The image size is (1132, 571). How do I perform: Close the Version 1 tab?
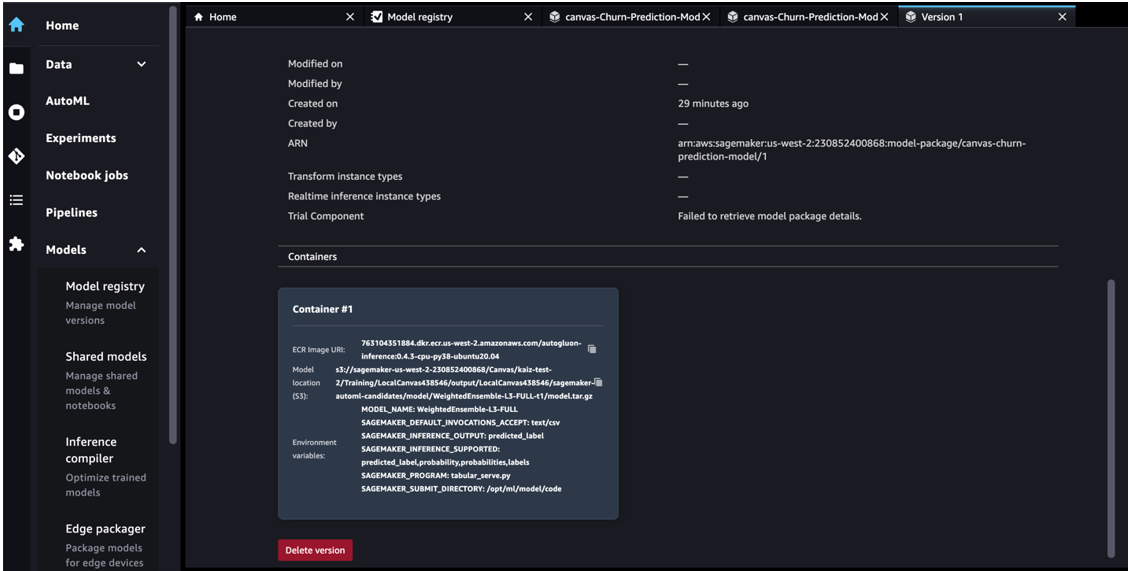coord(1062,17)
